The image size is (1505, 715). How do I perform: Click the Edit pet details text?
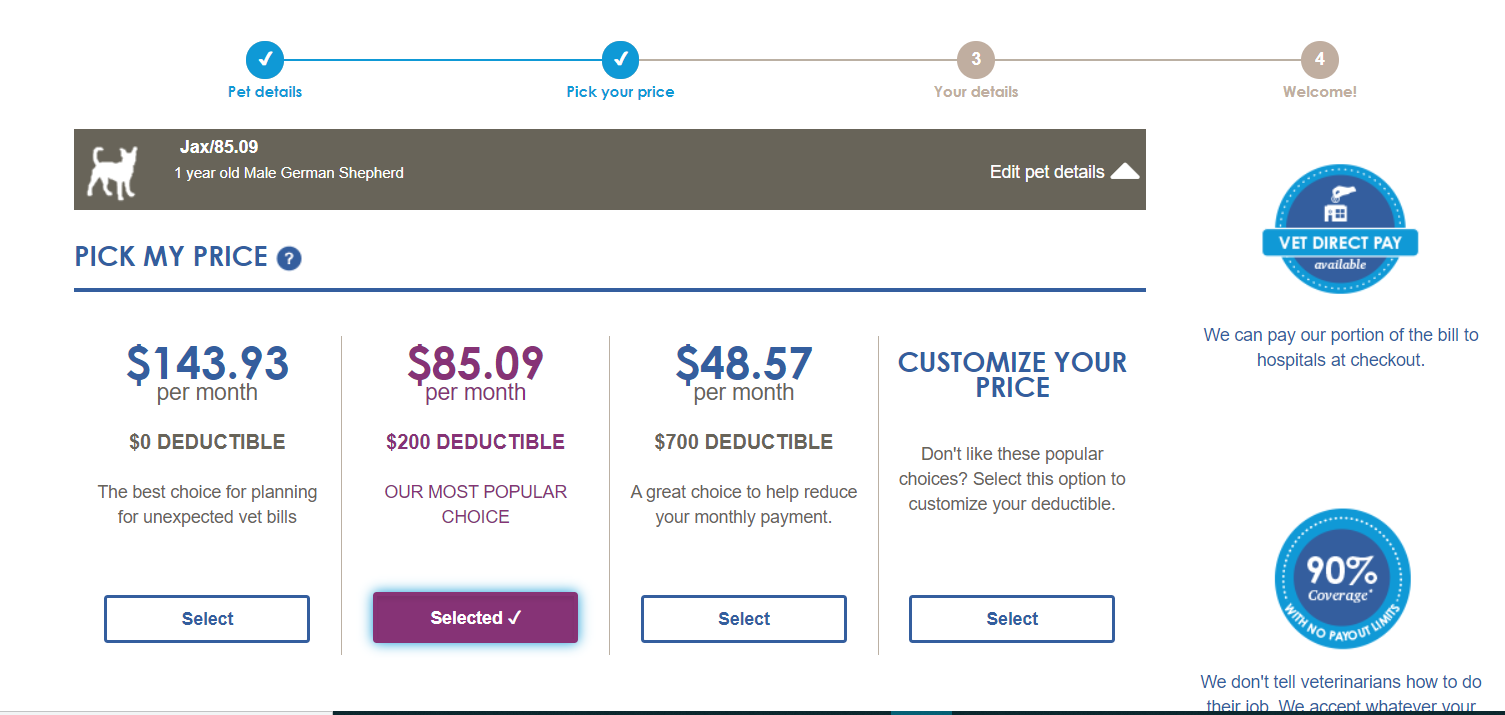click(1046, 172)
